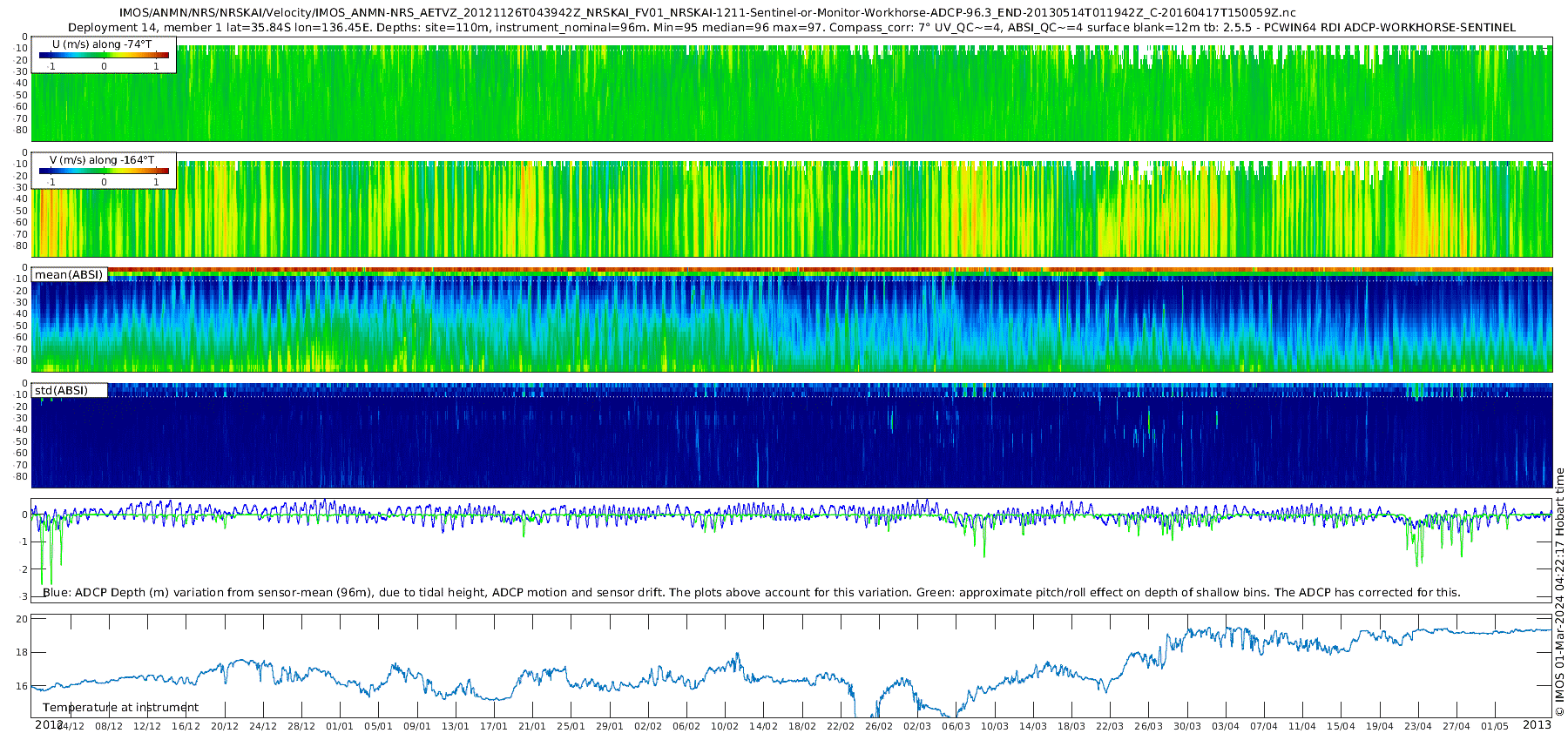Click the 'Temperature at instrument' label

click(x=120, y=708)
